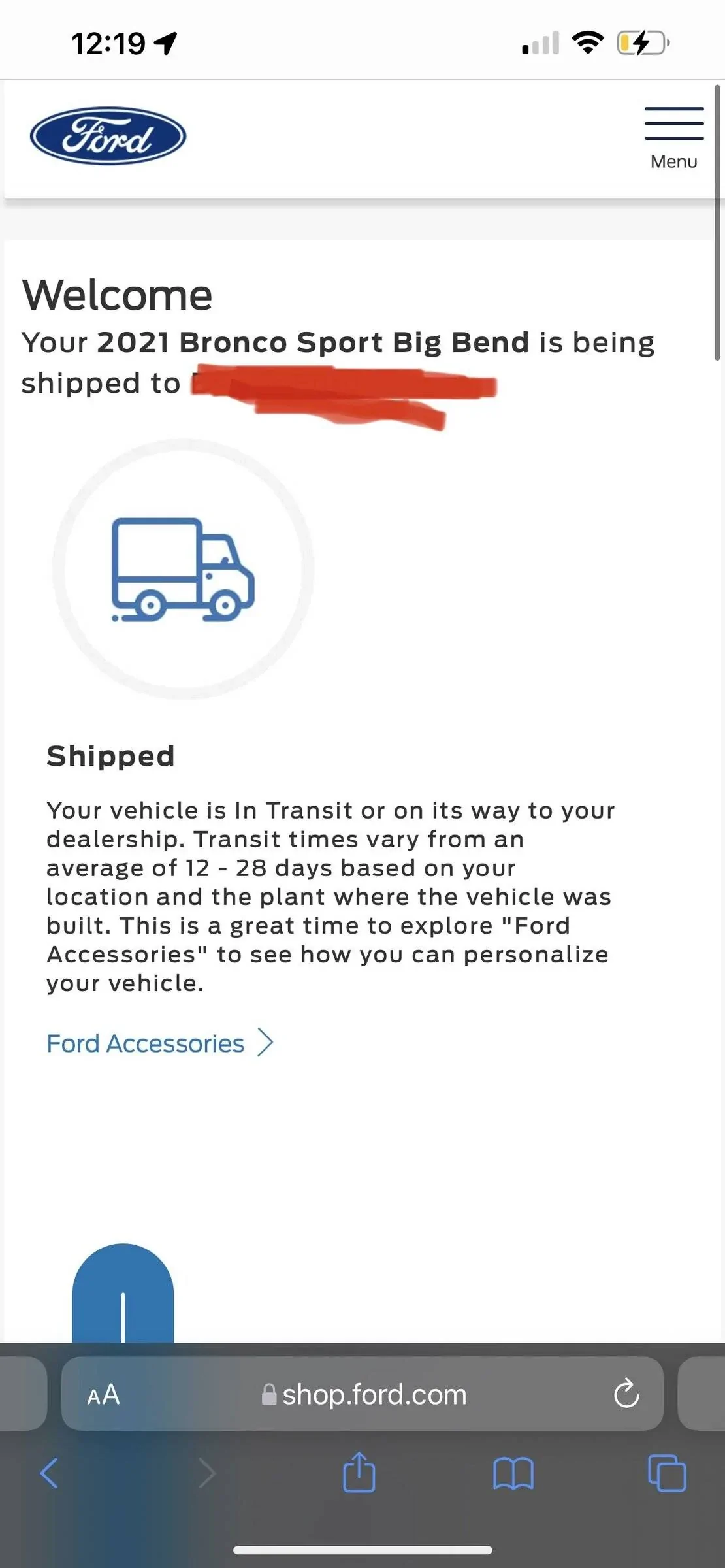Tap the 12:19 clock in status bar
The image size is (725, 1568).
pyautogui.click(x=108, y=44)
